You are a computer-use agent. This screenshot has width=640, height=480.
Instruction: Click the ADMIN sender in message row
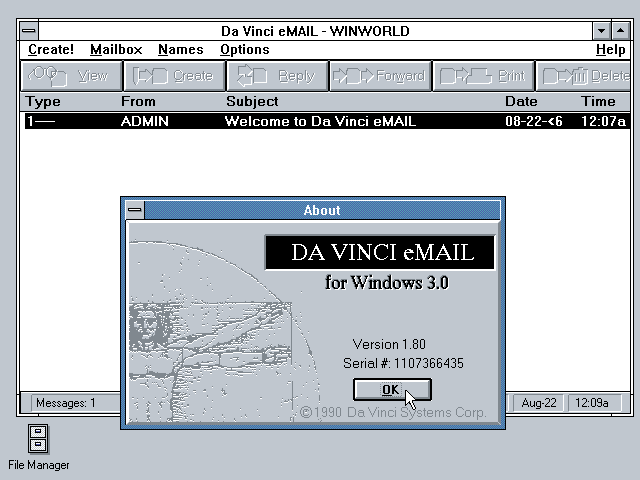pos(144,121)
